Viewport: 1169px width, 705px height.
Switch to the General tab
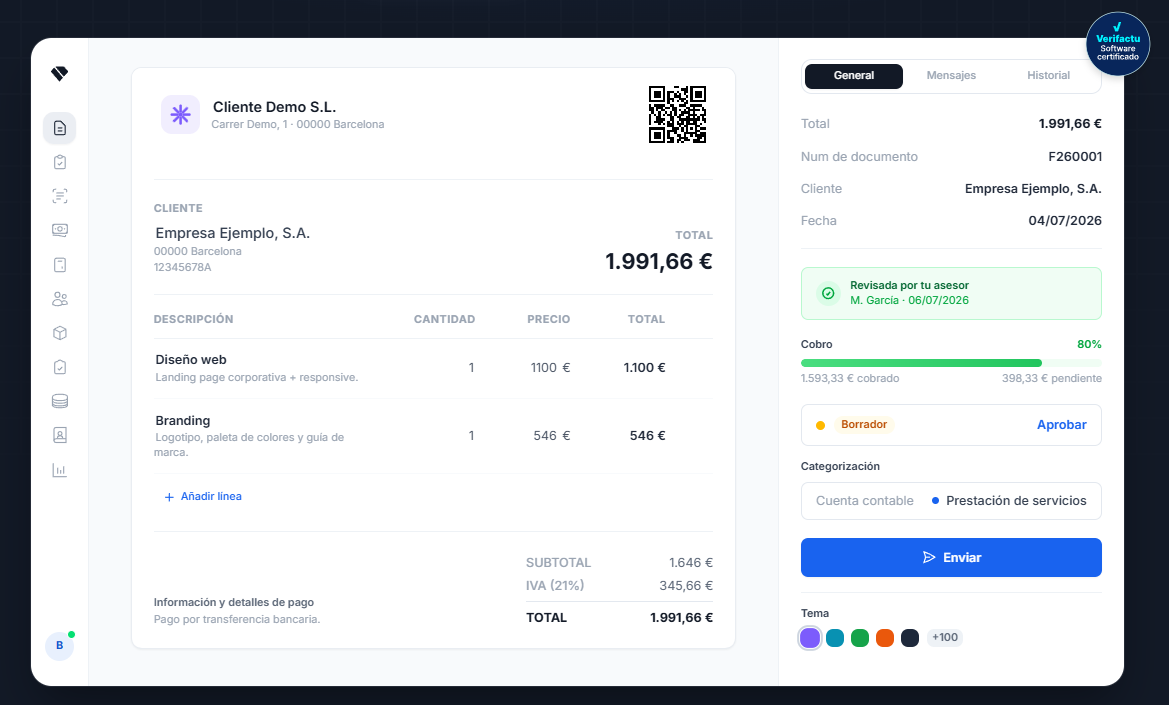pos(854,75)
